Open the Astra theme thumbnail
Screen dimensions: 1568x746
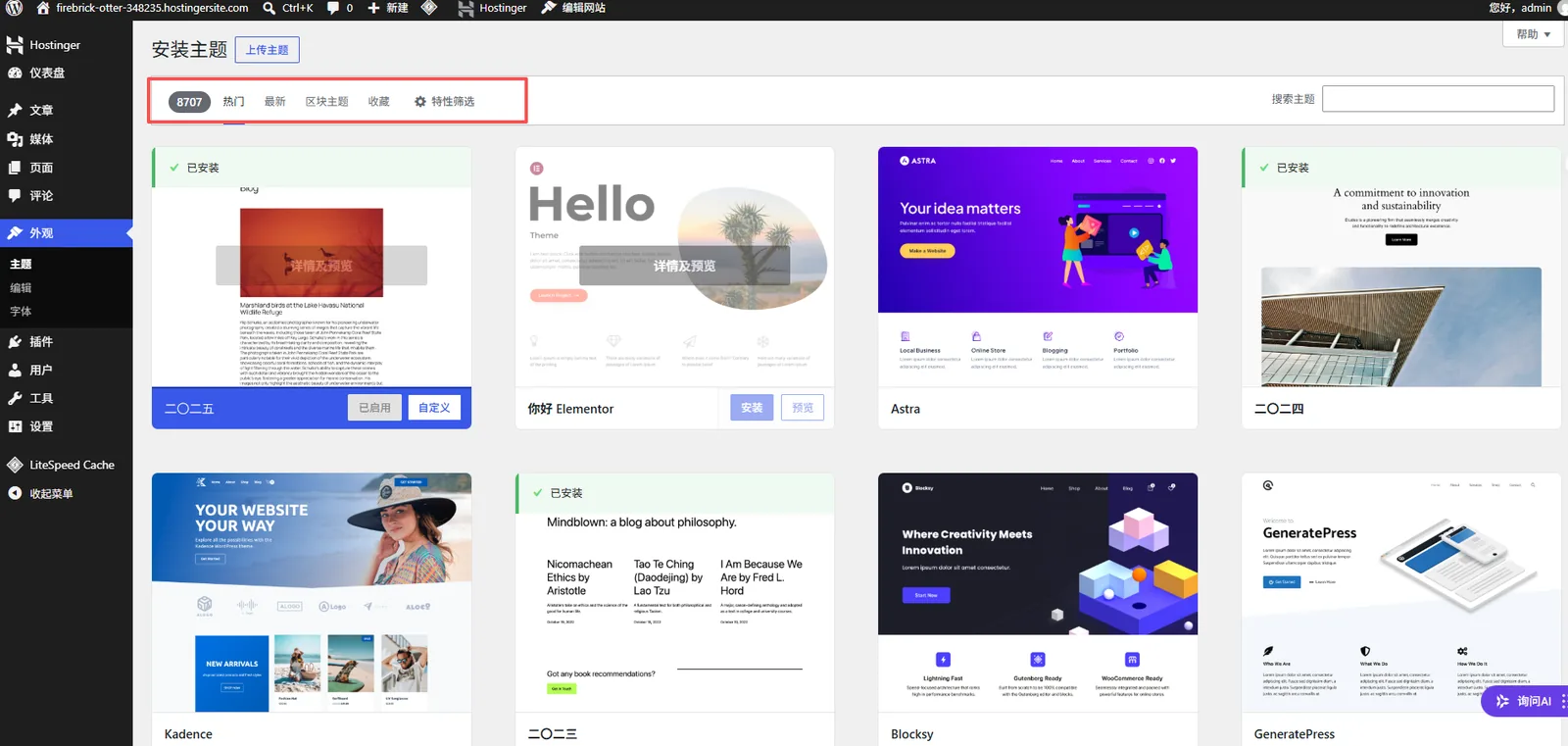pyautogui.click(x=1038, y=267)
